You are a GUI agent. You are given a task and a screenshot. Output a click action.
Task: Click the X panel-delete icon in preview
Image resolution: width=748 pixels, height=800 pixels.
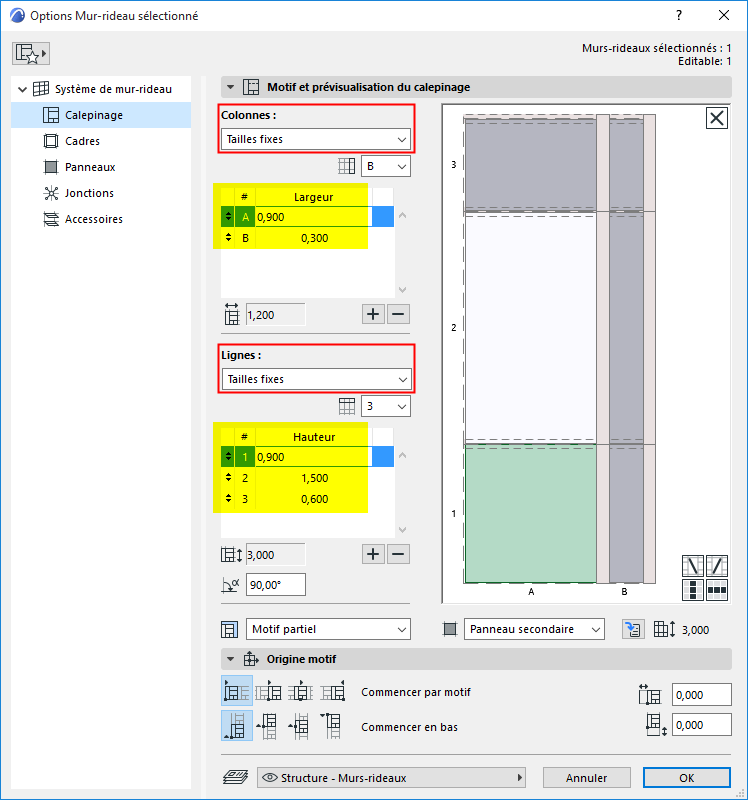click(717, 118)
